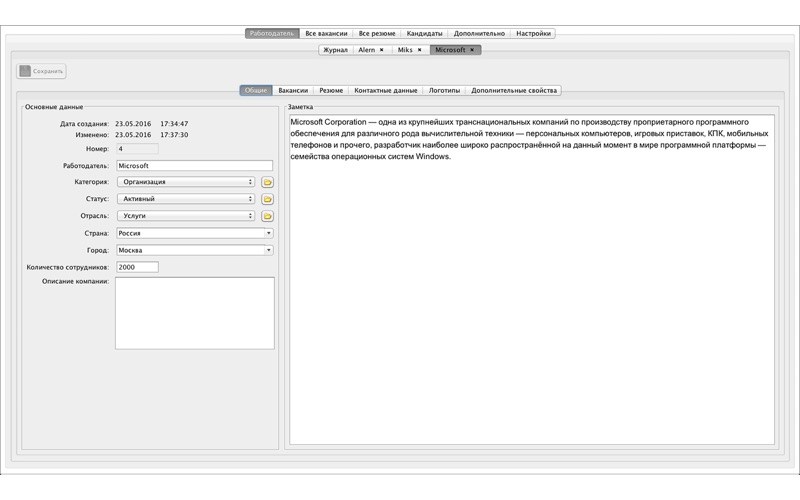Expand the Отрасль dropdown showing Услуги

pyautogui.click(x=186, y=216)
